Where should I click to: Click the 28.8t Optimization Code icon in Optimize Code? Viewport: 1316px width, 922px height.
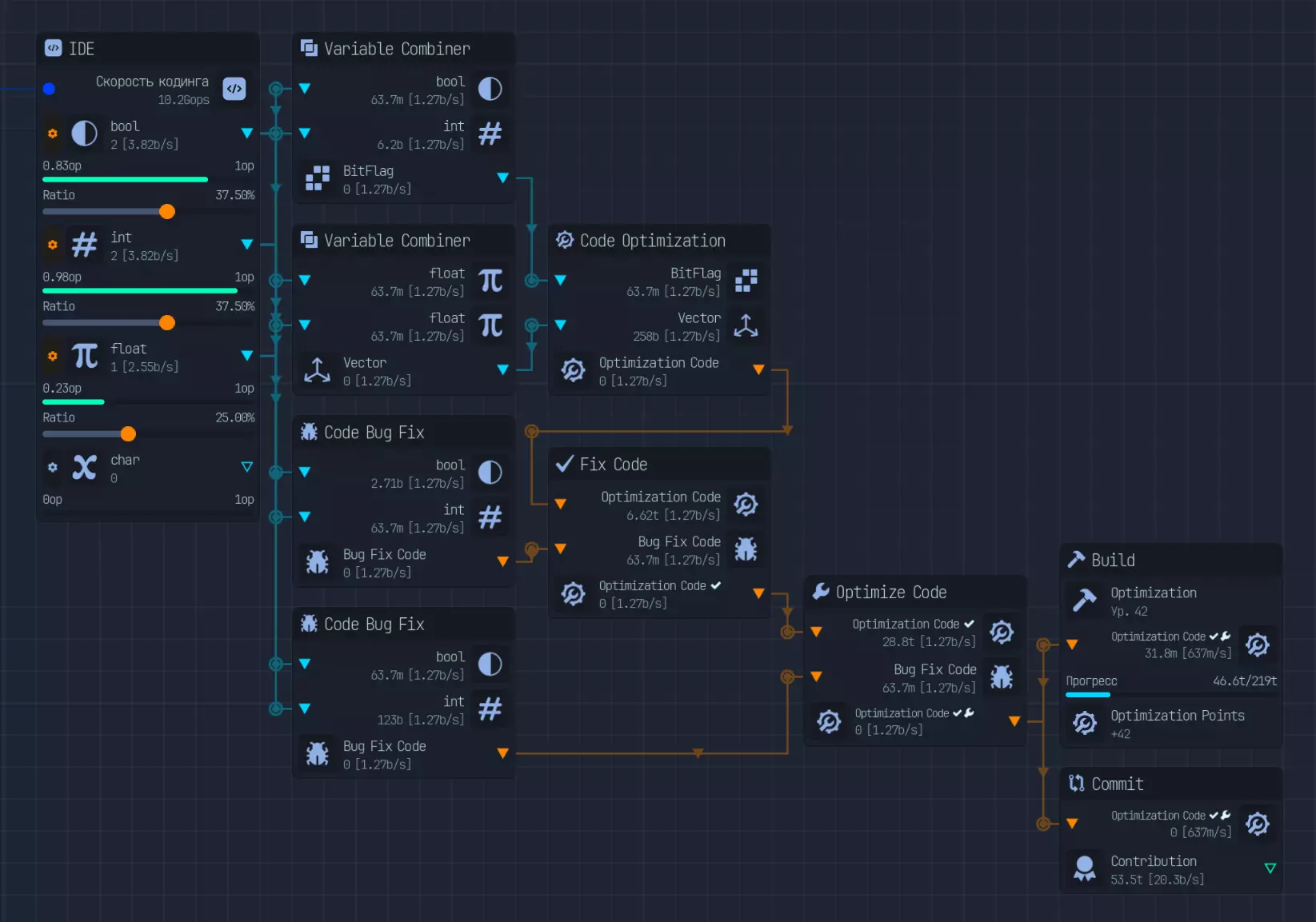[x=1002, y=632]
